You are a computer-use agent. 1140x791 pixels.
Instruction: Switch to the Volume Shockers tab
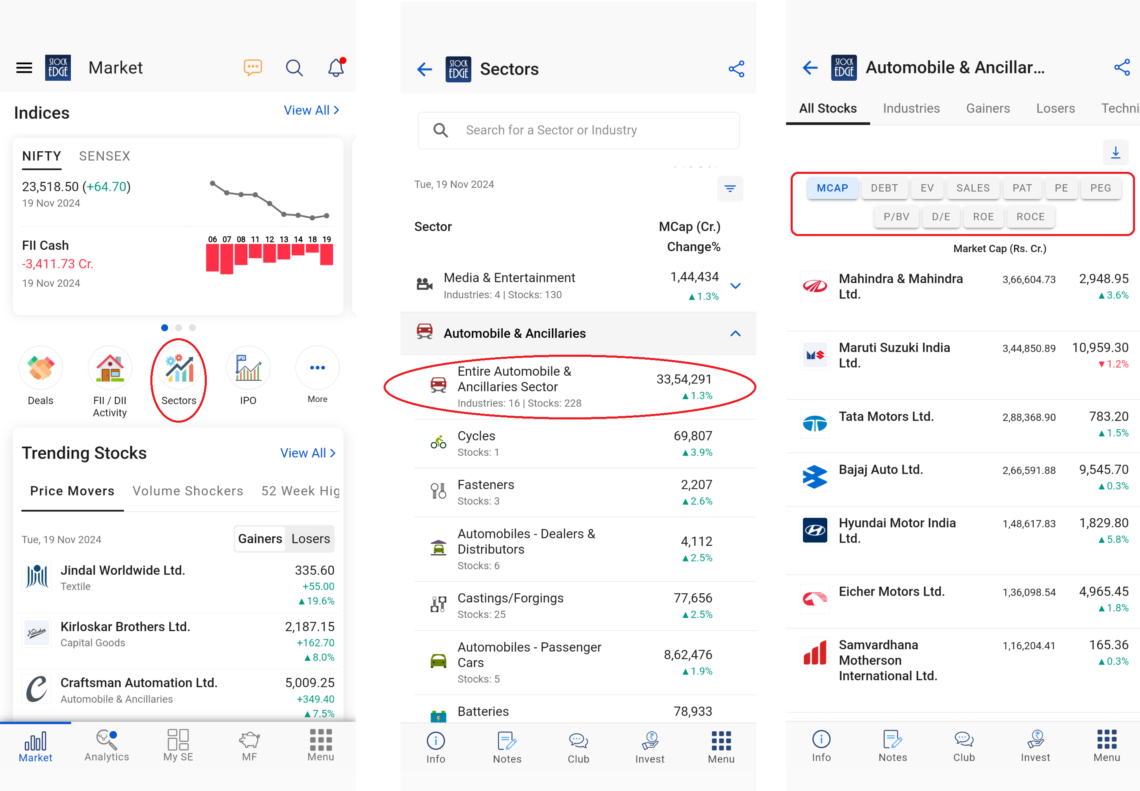188,491
